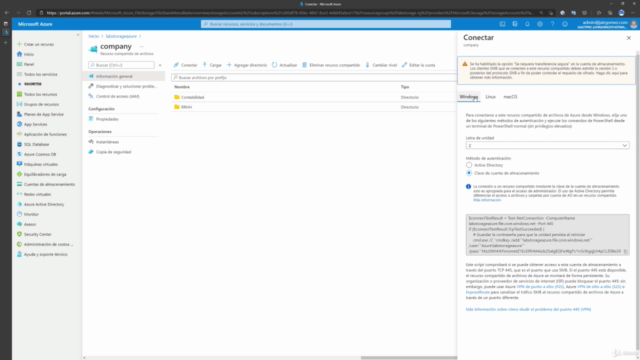Collapse the Azure left sidebar
The width and height of the screenshot is (640, 360).
pos(78,35)
